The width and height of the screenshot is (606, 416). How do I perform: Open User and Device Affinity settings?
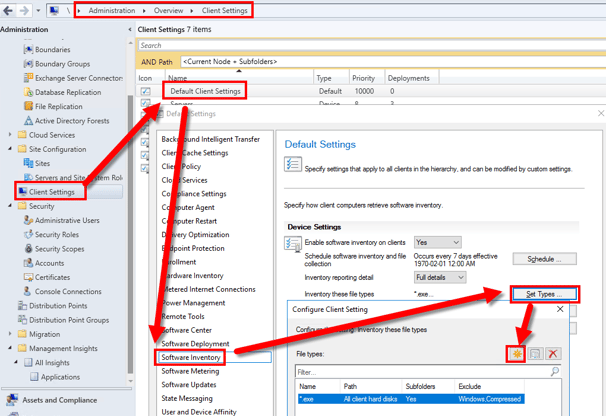click(199, 412)
